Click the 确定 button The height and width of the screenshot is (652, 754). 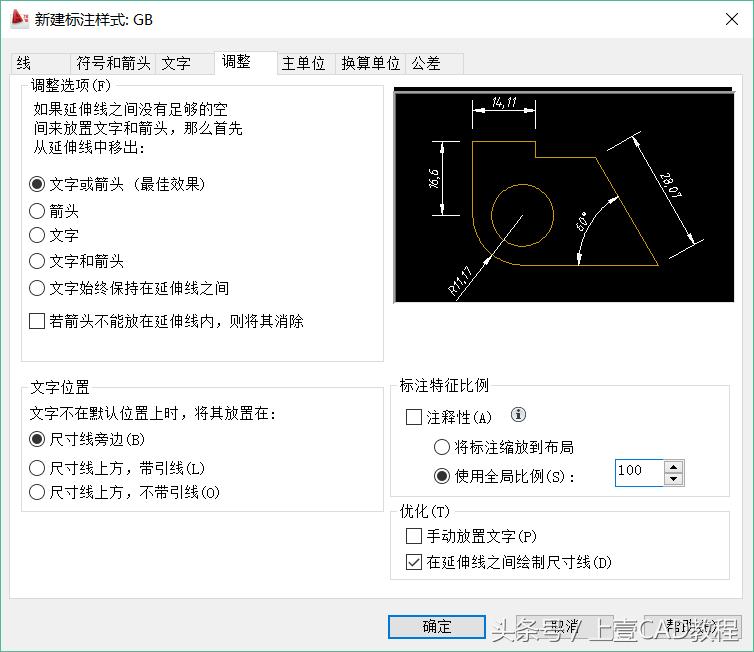437,627
